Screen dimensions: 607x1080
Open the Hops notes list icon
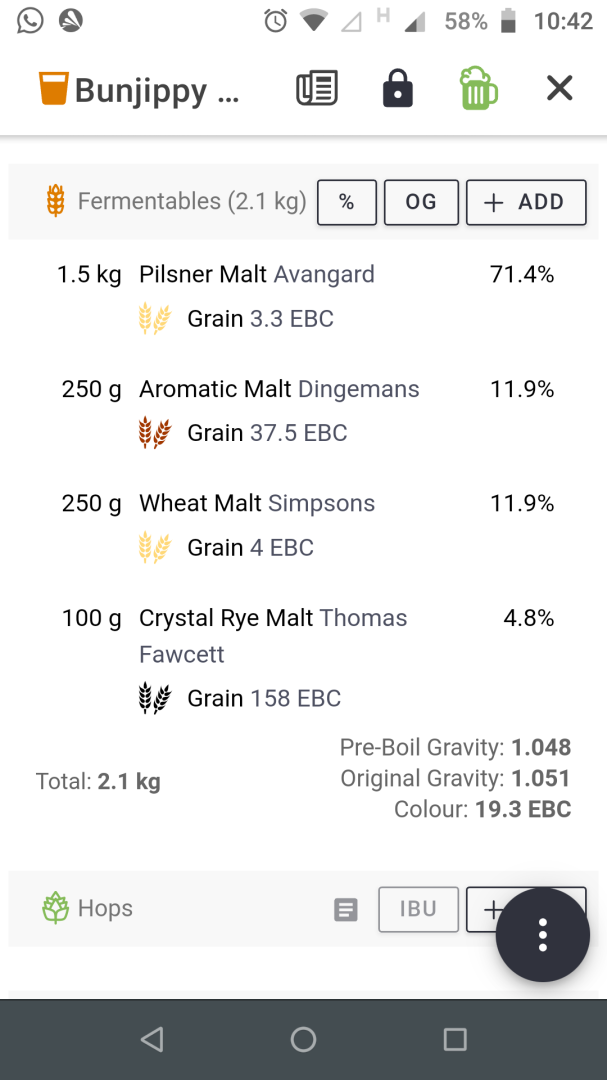click(346, 909)
